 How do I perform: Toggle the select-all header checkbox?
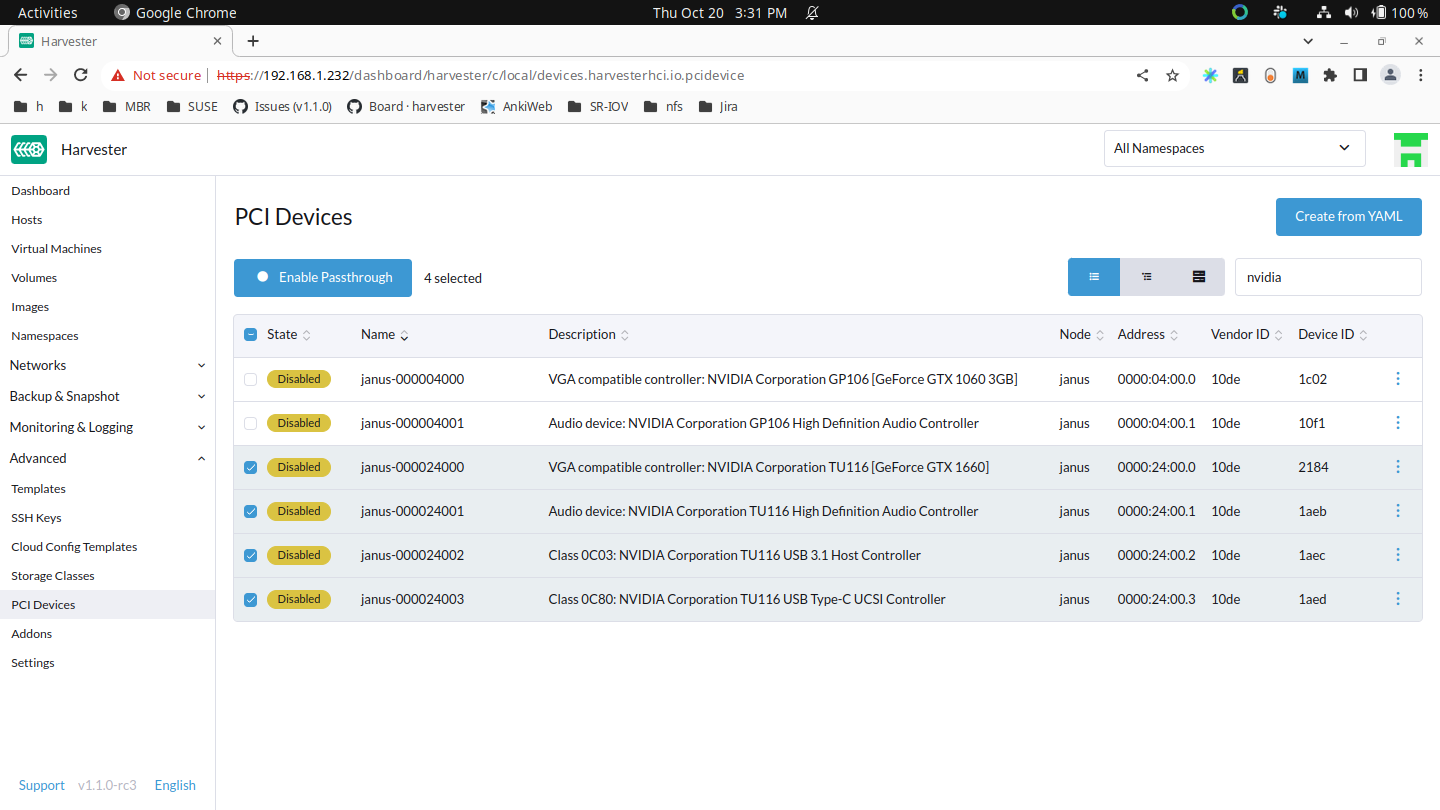(250, 335)
